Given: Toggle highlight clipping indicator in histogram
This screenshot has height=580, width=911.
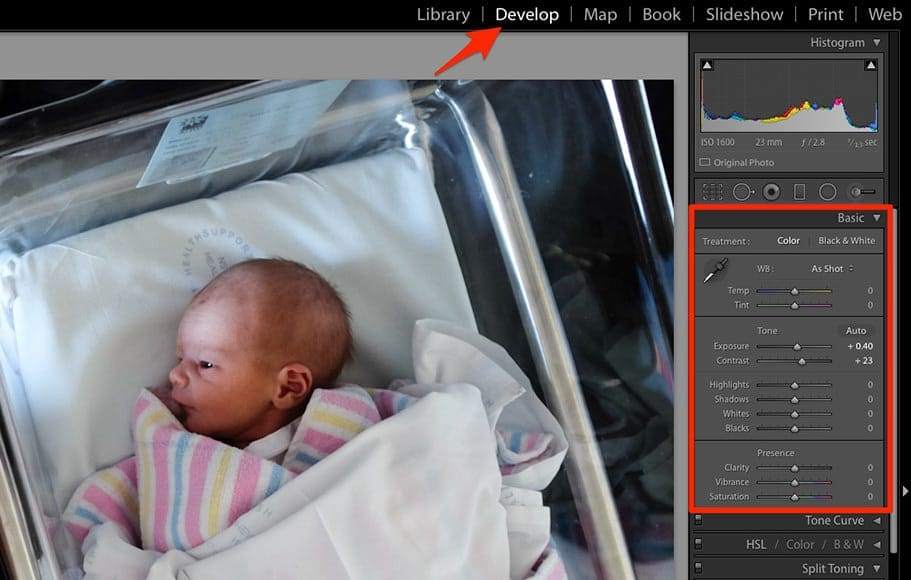Looking at the screenshot, I should pos(870,65).
